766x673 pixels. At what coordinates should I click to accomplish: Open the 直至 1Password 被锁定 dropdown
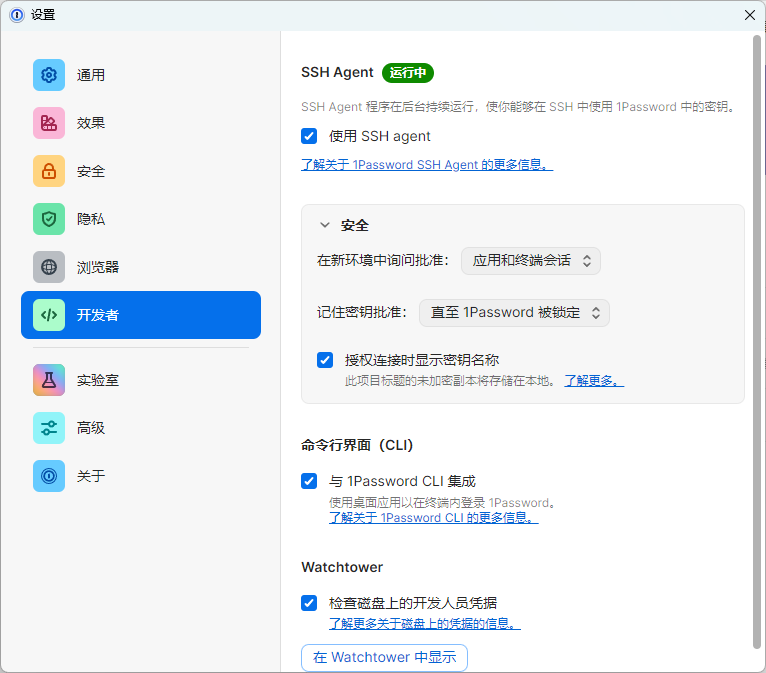click(x=514, y=313)
